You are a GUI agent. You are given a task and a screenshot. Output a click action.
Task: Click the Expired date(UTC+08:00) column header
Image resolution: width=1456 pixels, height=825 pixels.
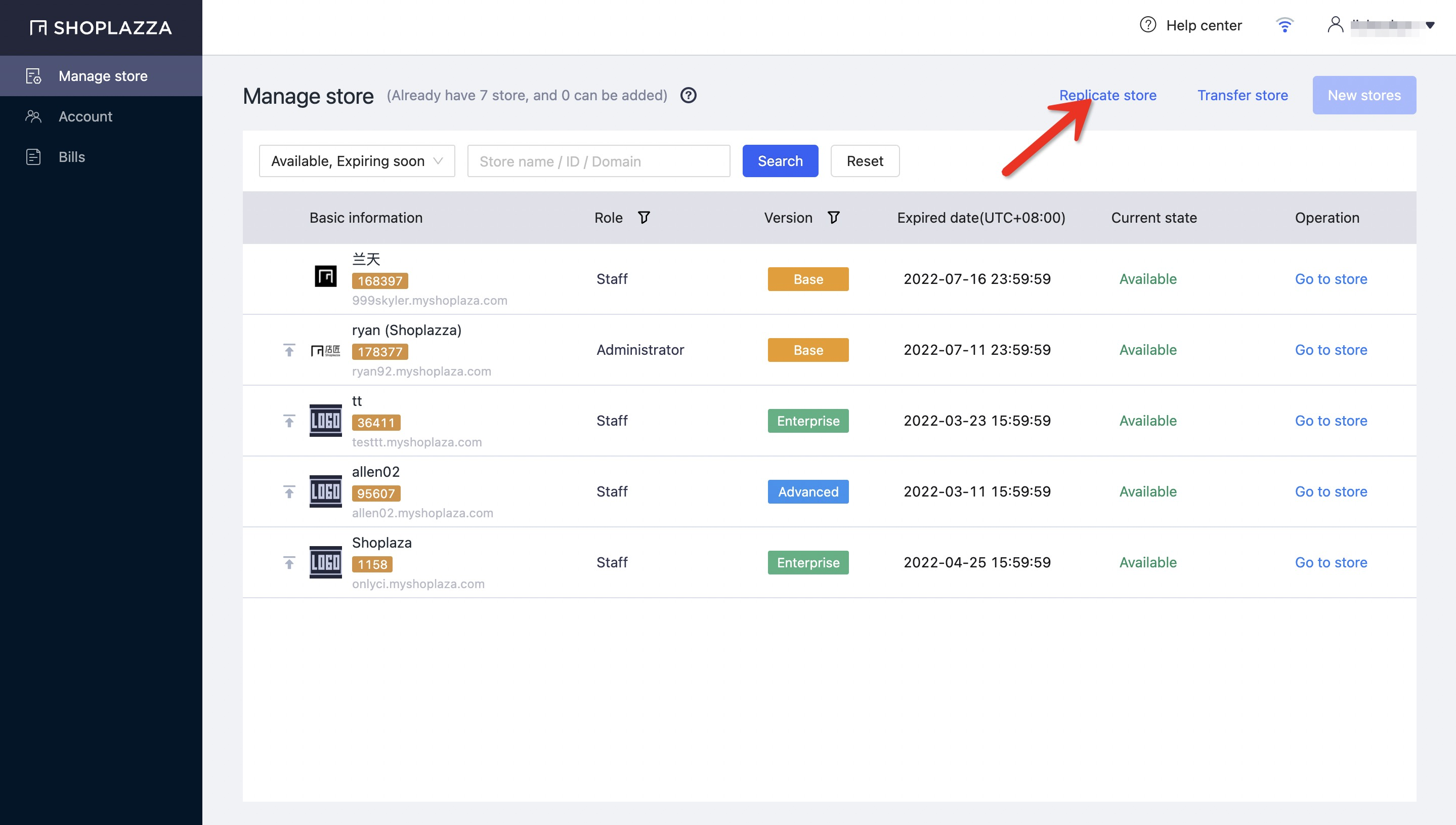981,218
